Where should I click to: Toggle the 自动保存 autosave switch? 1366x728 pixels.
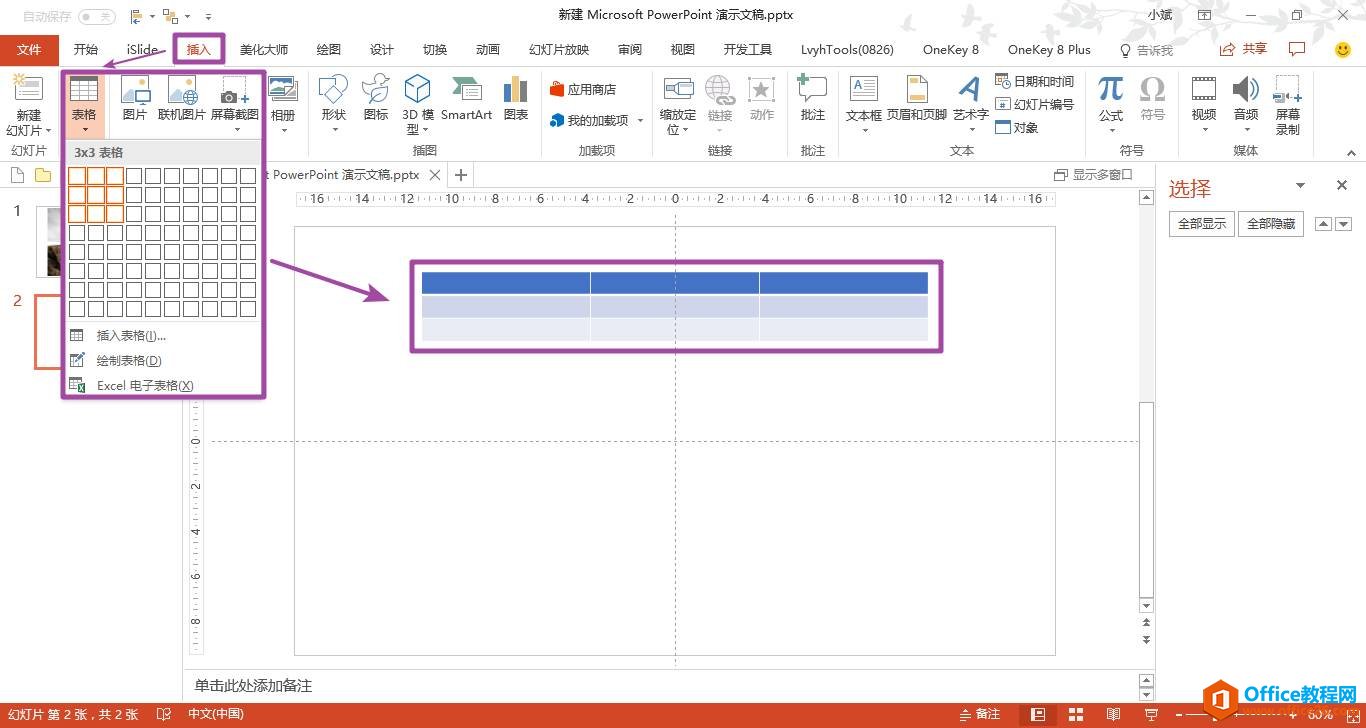pos(96,16)
